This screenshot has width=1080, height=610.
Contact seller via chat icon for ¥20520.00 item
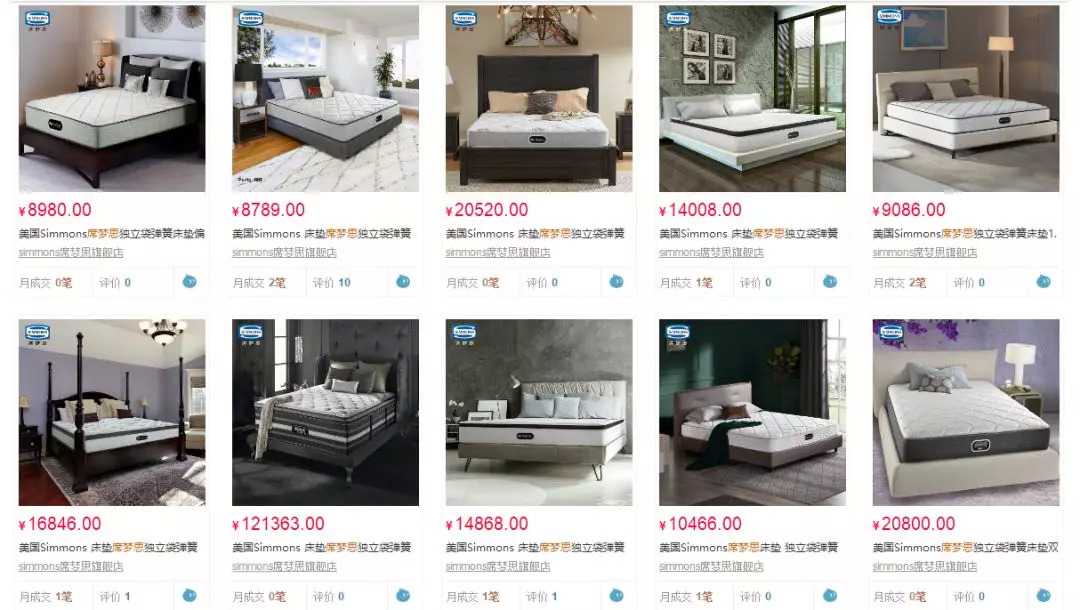(x=616, y=282)
